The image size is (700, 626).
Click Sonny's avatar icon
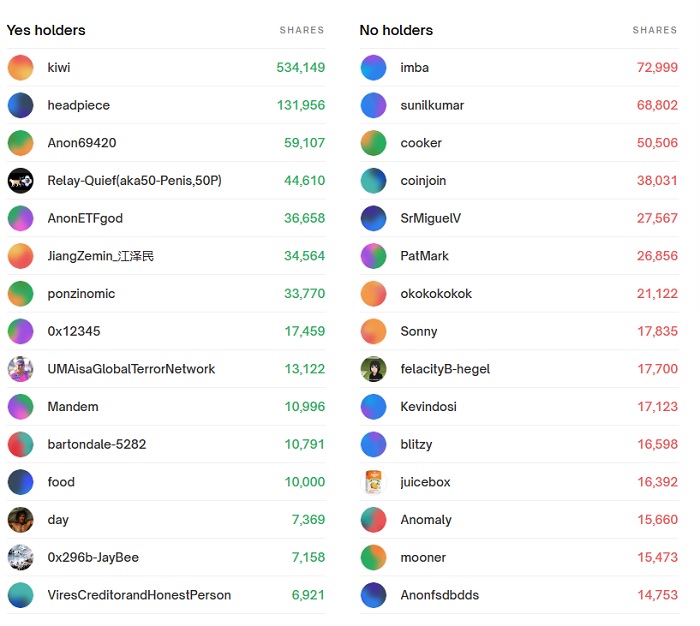373,331
